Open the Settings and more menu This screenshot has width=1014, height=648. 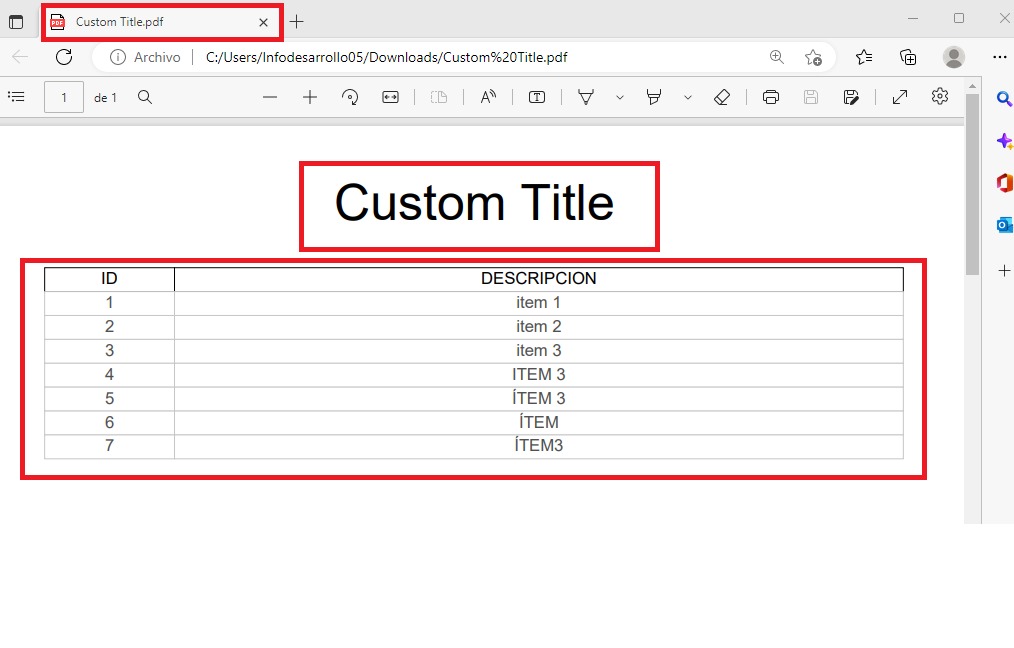1000,57
